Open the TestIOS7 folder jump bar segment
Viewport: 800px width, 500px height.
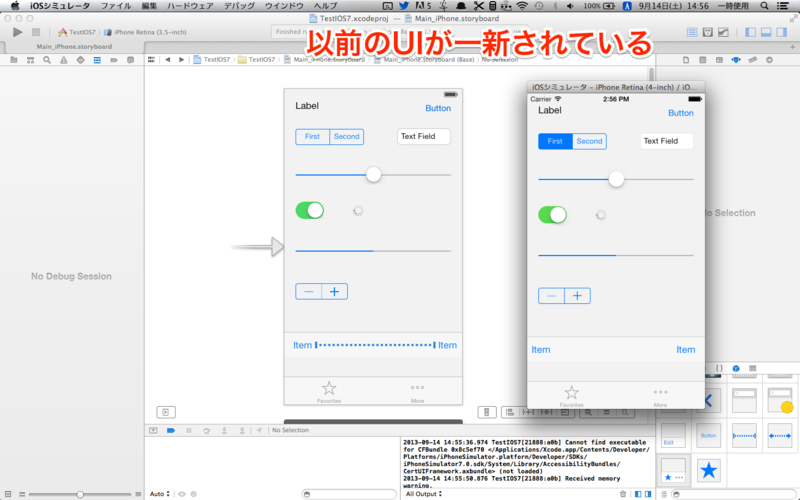pos(257,59)
